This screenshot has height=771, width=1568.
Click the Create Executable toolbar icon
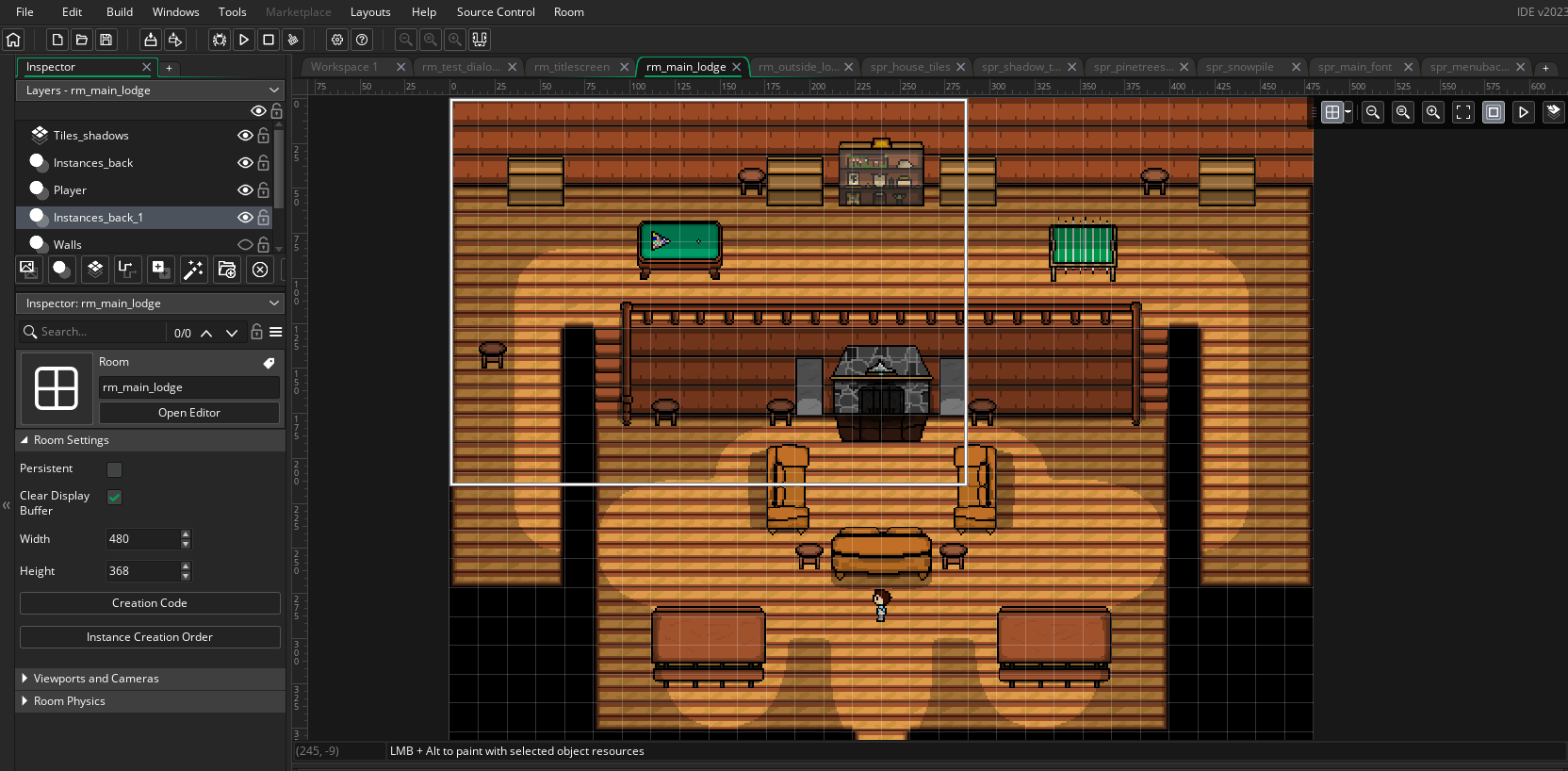(x=150, y=40)
